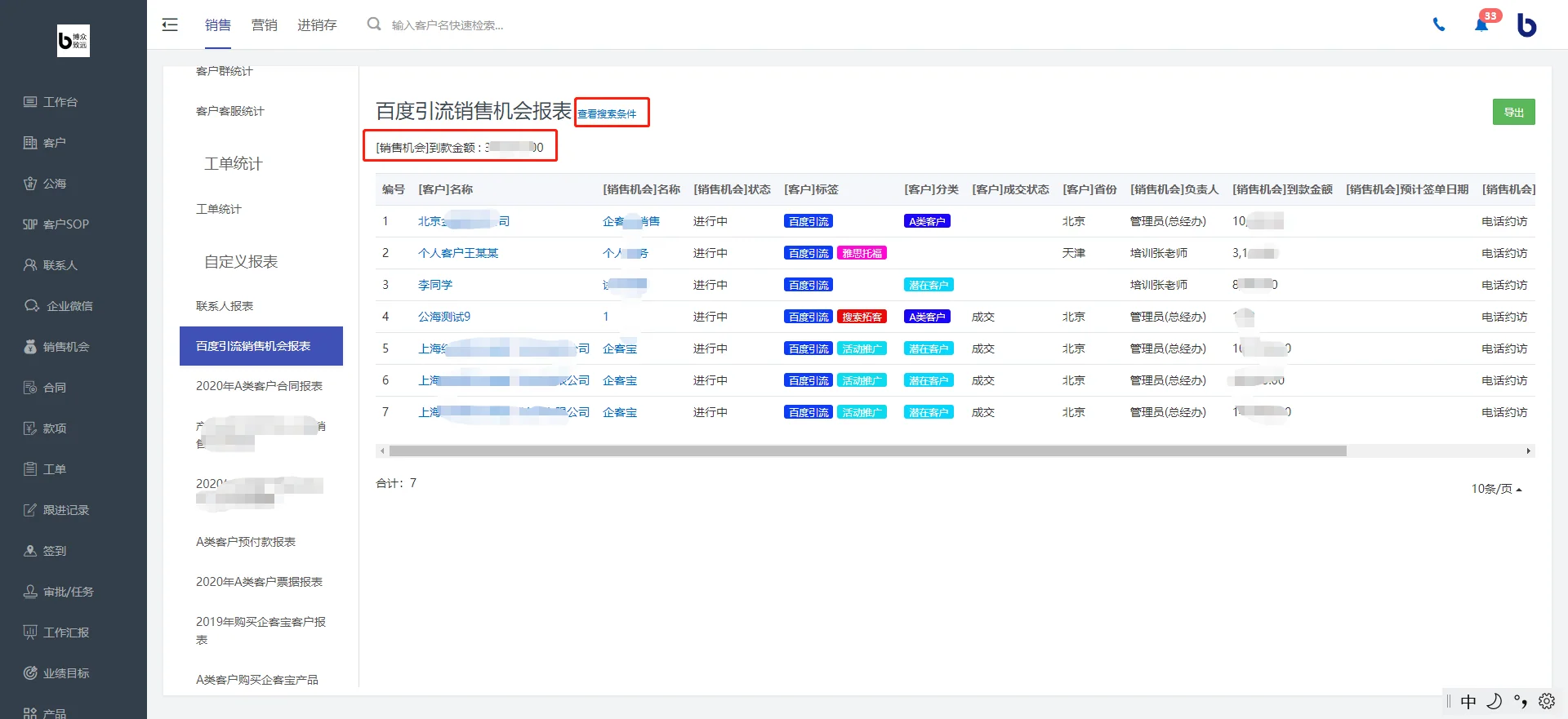Select 联系人报表 in the report list
The width and height of the screenshot is (1568, 719).
point(225,306)
